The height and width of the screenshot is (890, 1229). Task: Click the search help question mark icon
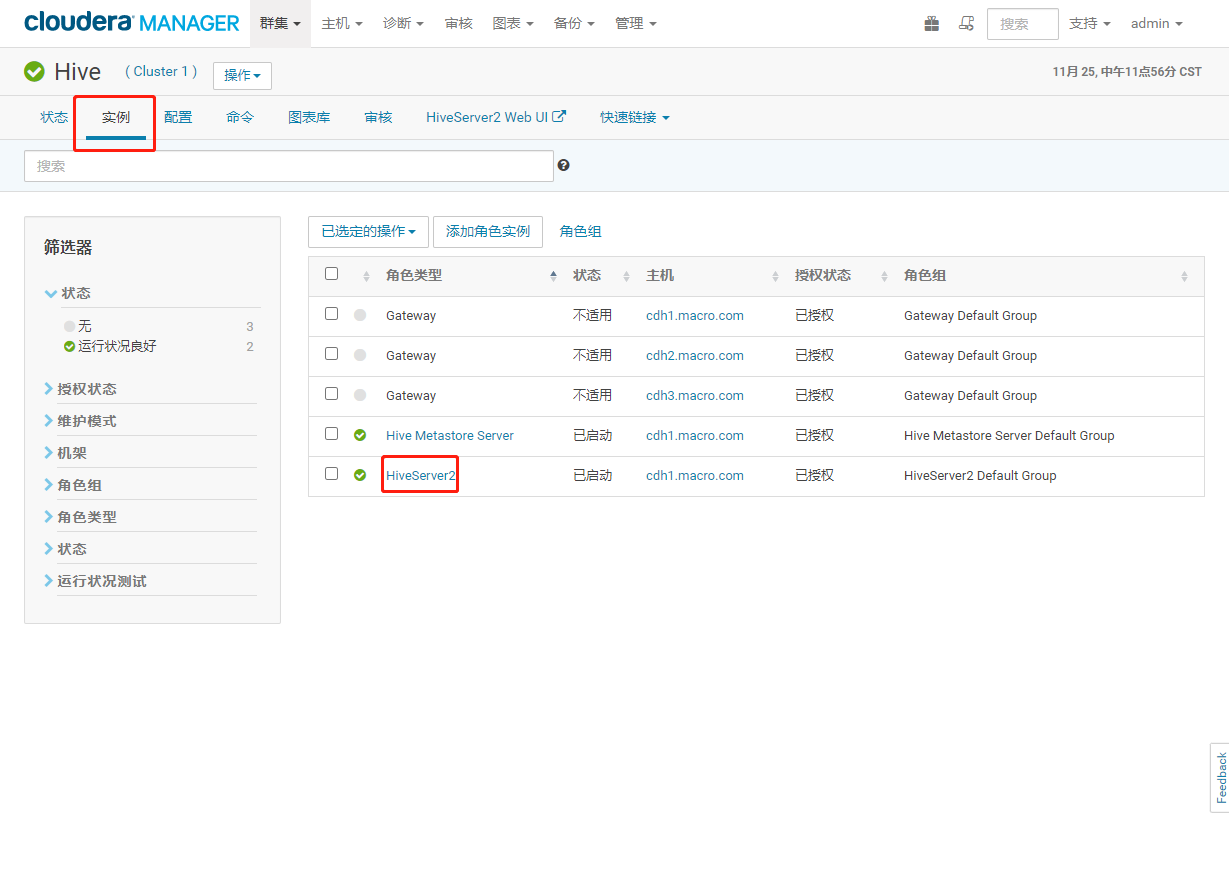(564, 165)
